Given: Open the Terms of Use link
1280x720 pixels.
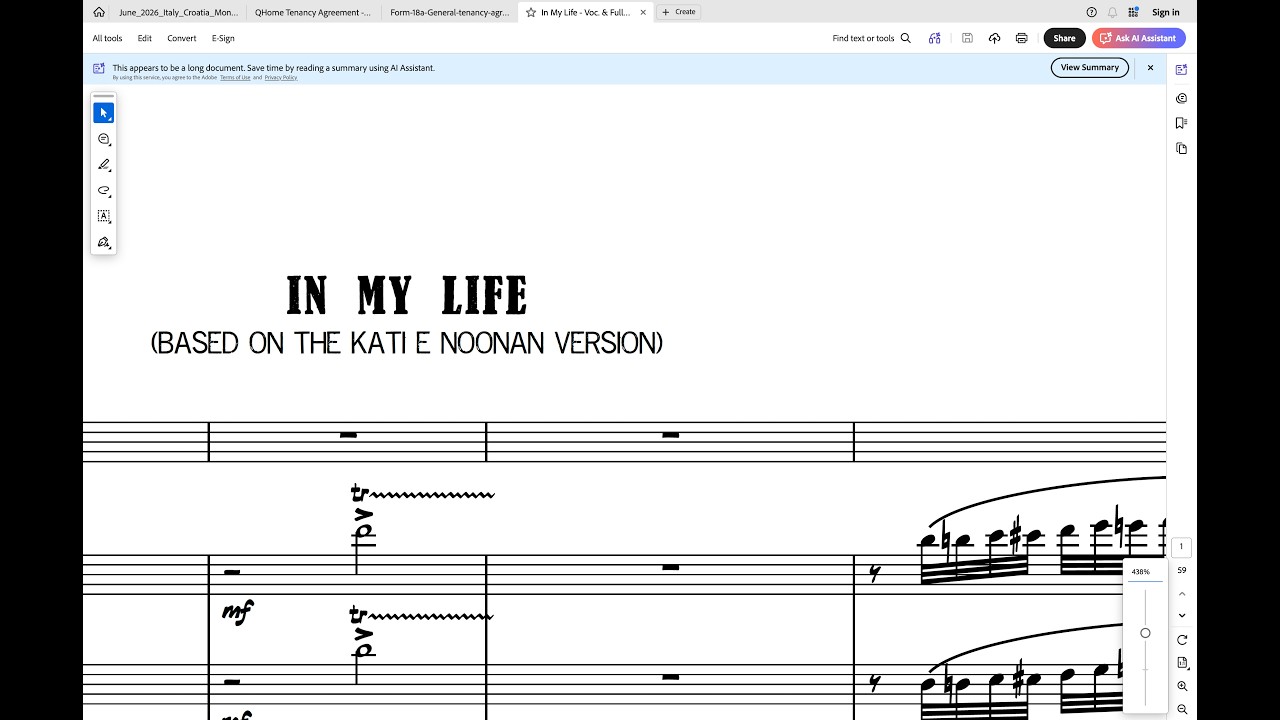Looking at the screenshot, I should point(235,77).
